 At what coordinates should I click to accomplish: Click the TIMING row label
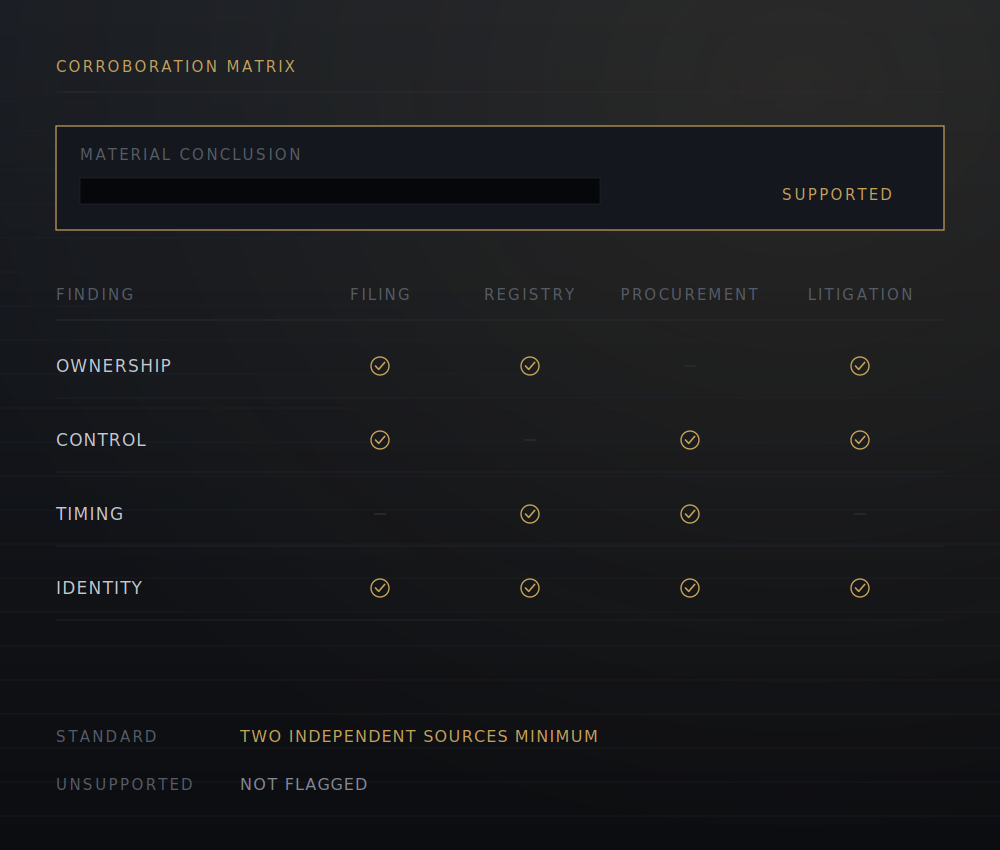[x=90, y=514]
